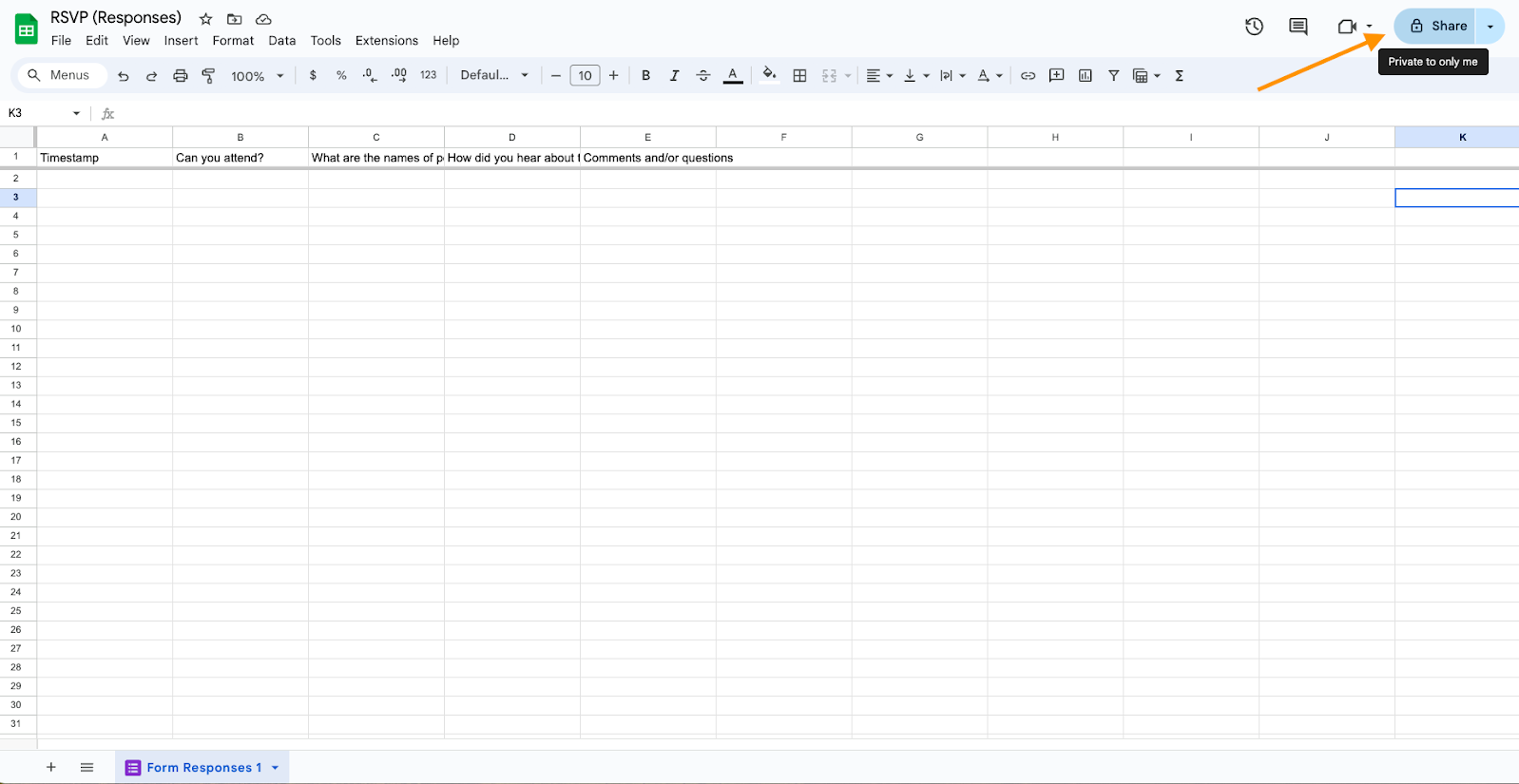
Task: Open more number formats 123
Action: (x=429, y=75)
